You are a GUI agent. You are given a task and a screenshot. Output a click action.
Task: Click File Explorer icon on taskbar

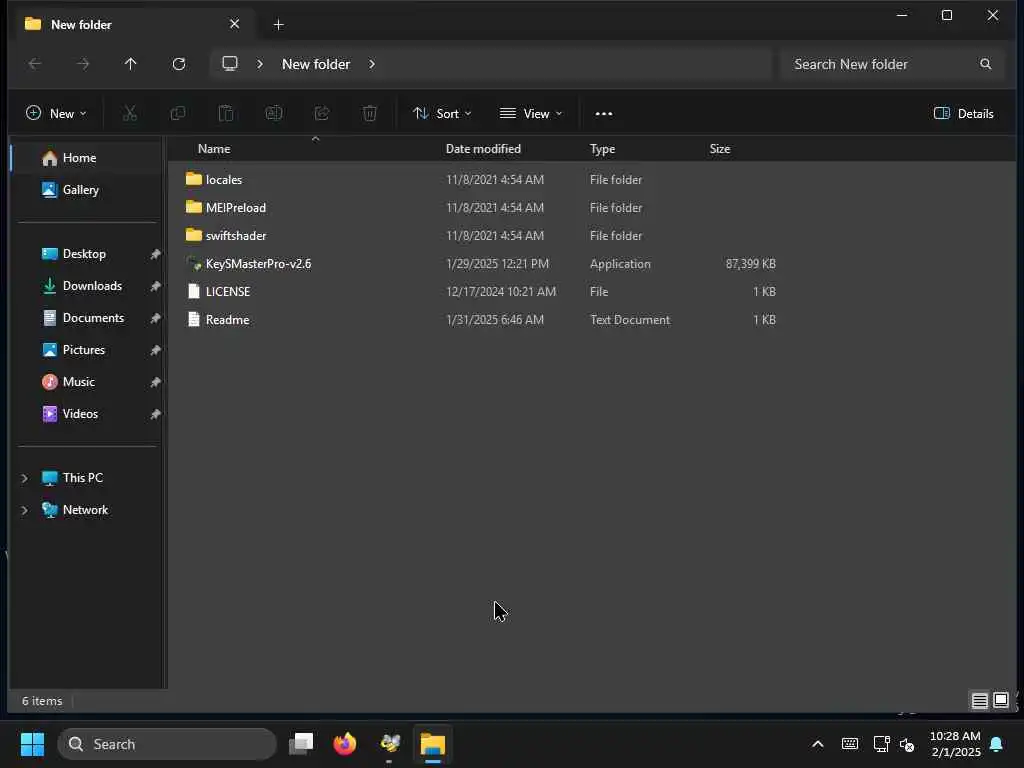coord(432,744)
